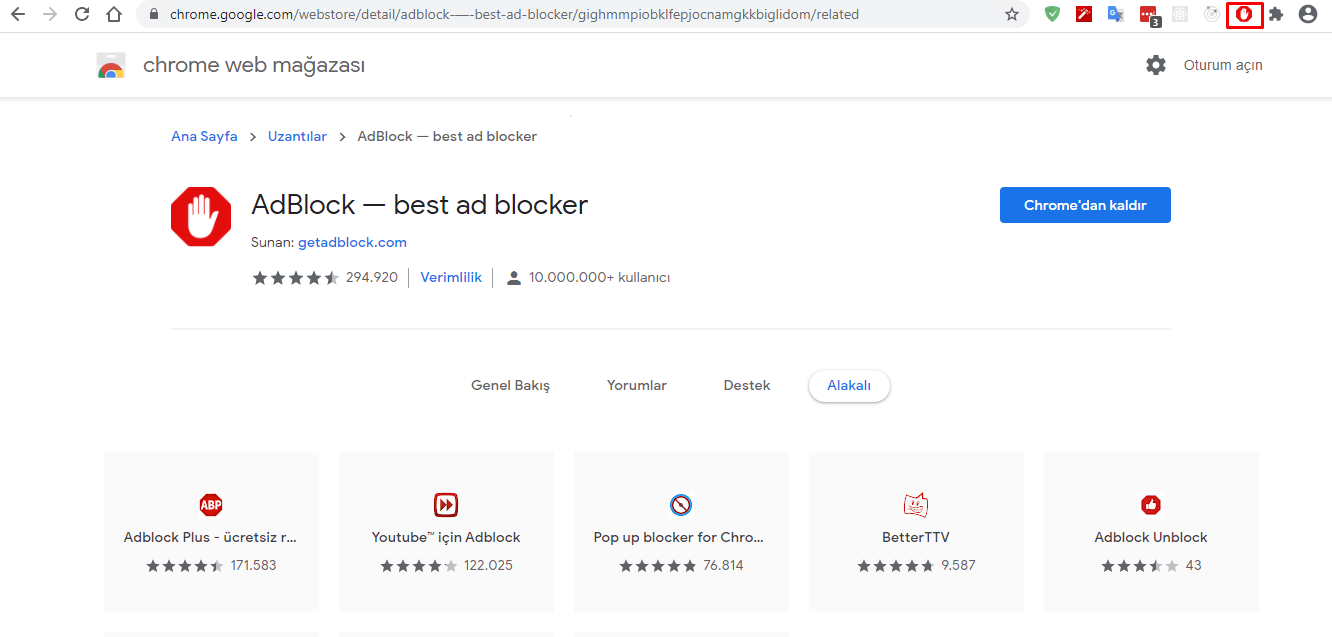Screen dimensions: 1332x637
Task: Click the 9.587 rating count
Action: tap(958, 566)
